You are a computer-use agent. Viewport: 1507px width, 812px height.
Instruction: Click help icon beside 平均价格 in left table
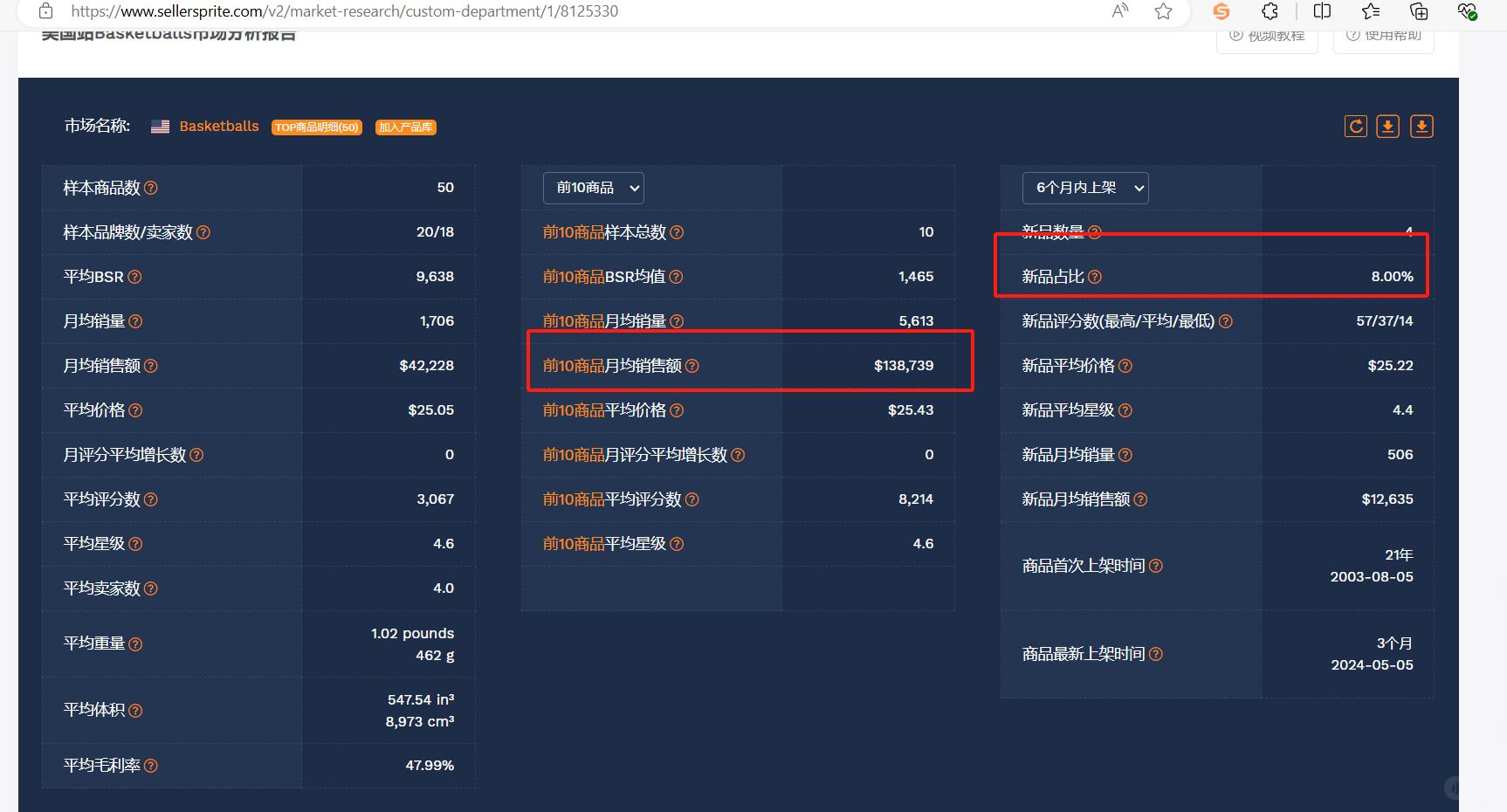[135, 410]
